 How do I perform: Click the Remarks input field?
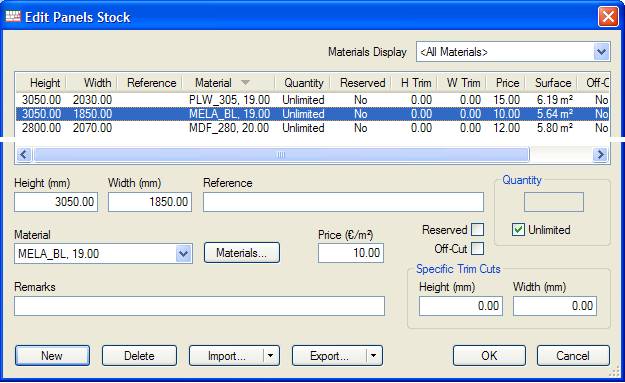coord(199,306)
